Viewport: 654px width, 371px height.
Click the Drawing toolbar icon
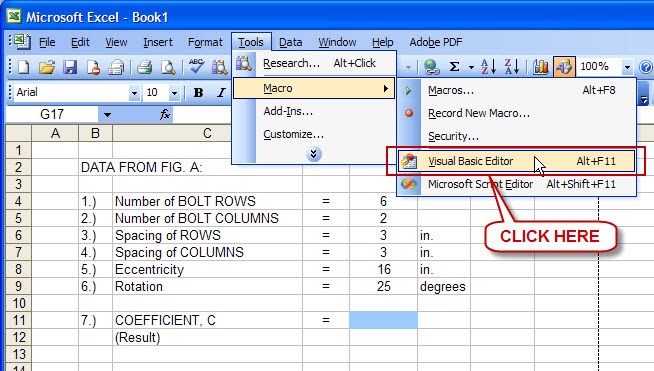(564, 67)
